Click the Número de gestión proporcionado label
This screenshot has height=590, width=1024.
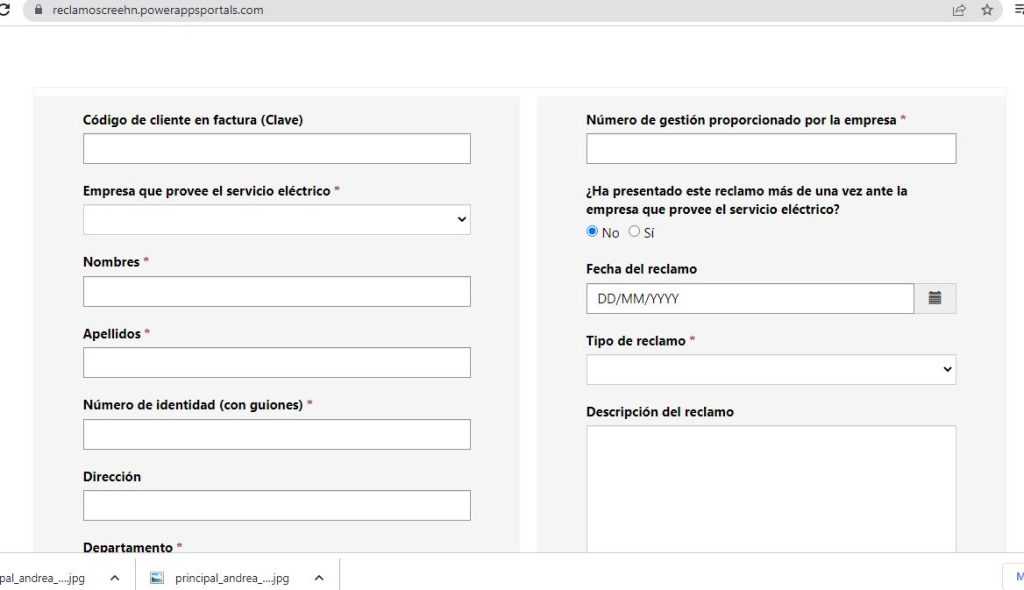click(x=741, y=120)
